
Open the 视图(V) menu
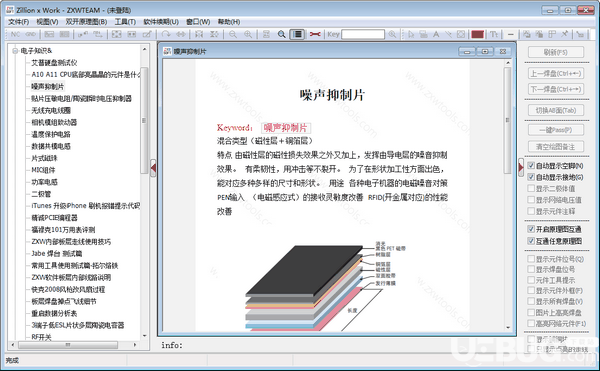(x=47, y=22)
